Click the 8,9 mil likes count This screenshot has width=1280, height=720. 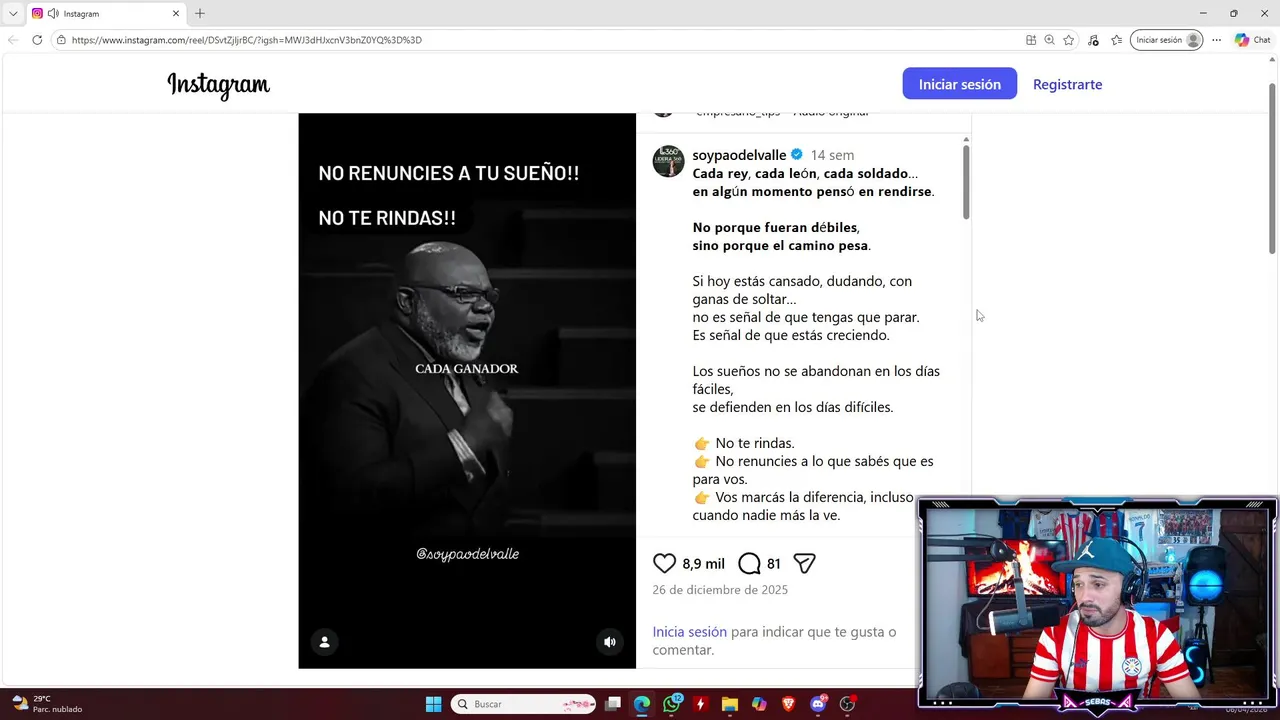(703, 564)
